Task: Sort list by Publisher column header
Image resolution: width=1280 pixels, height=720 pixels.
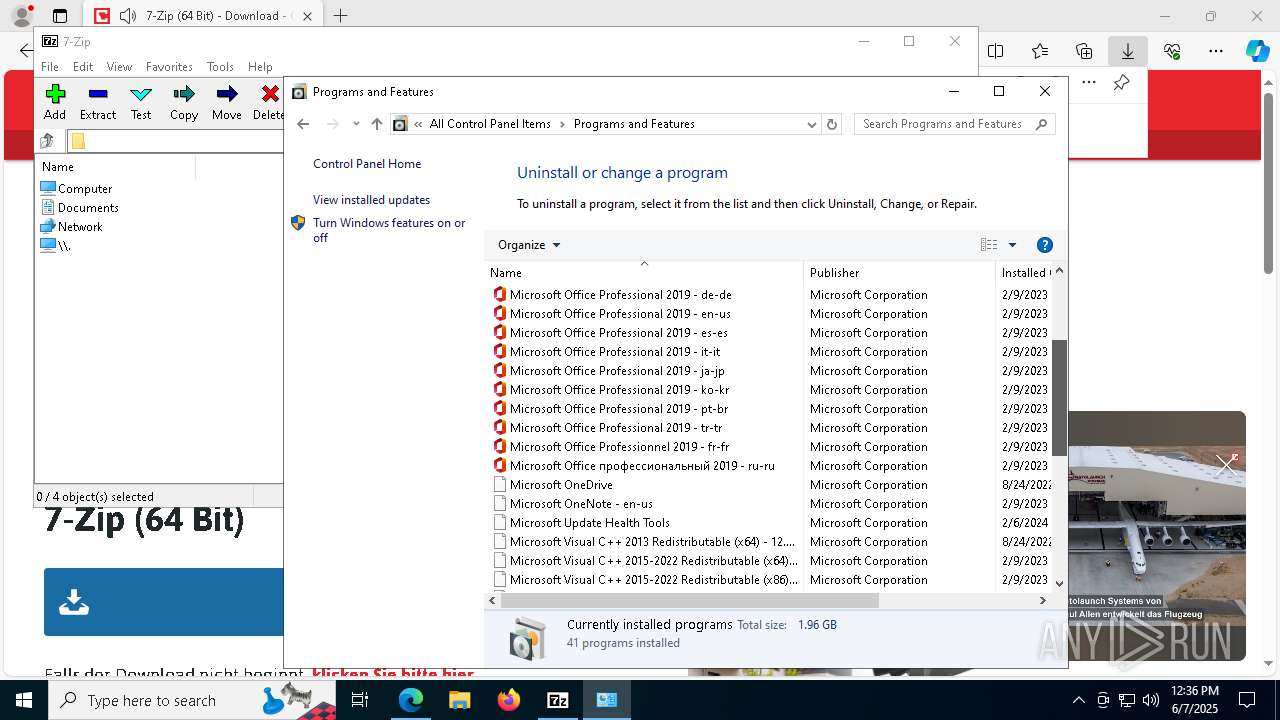Action: (x=900, y=272)
